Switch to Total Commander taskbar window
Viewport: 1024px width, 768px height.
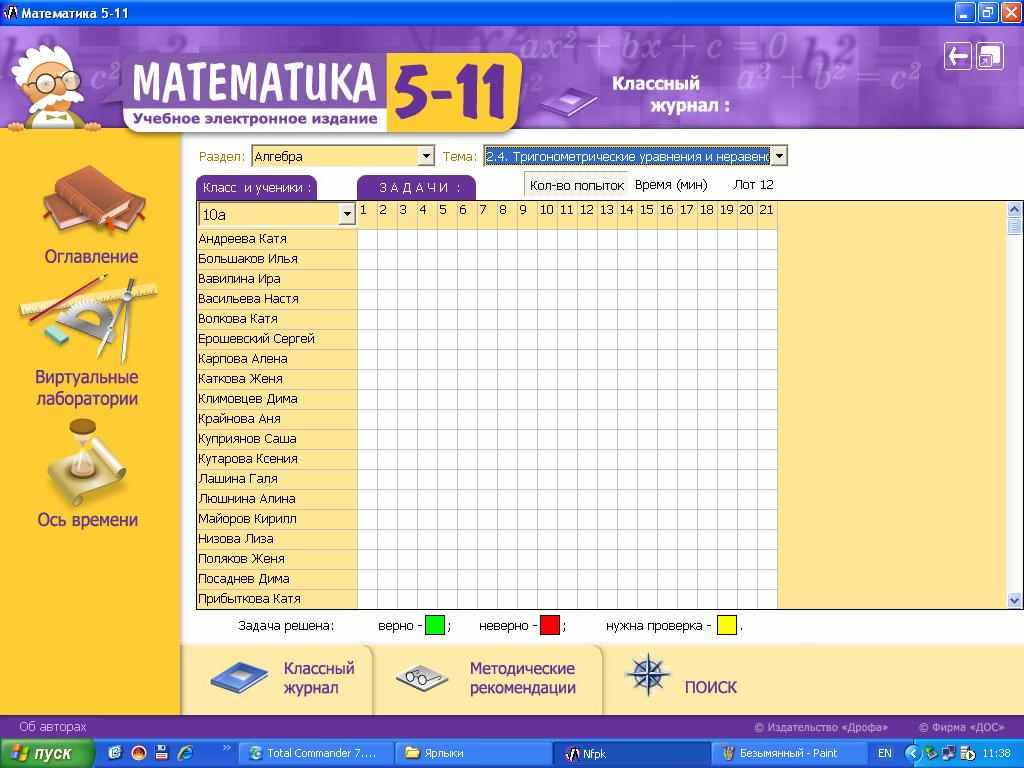[315, 754]
